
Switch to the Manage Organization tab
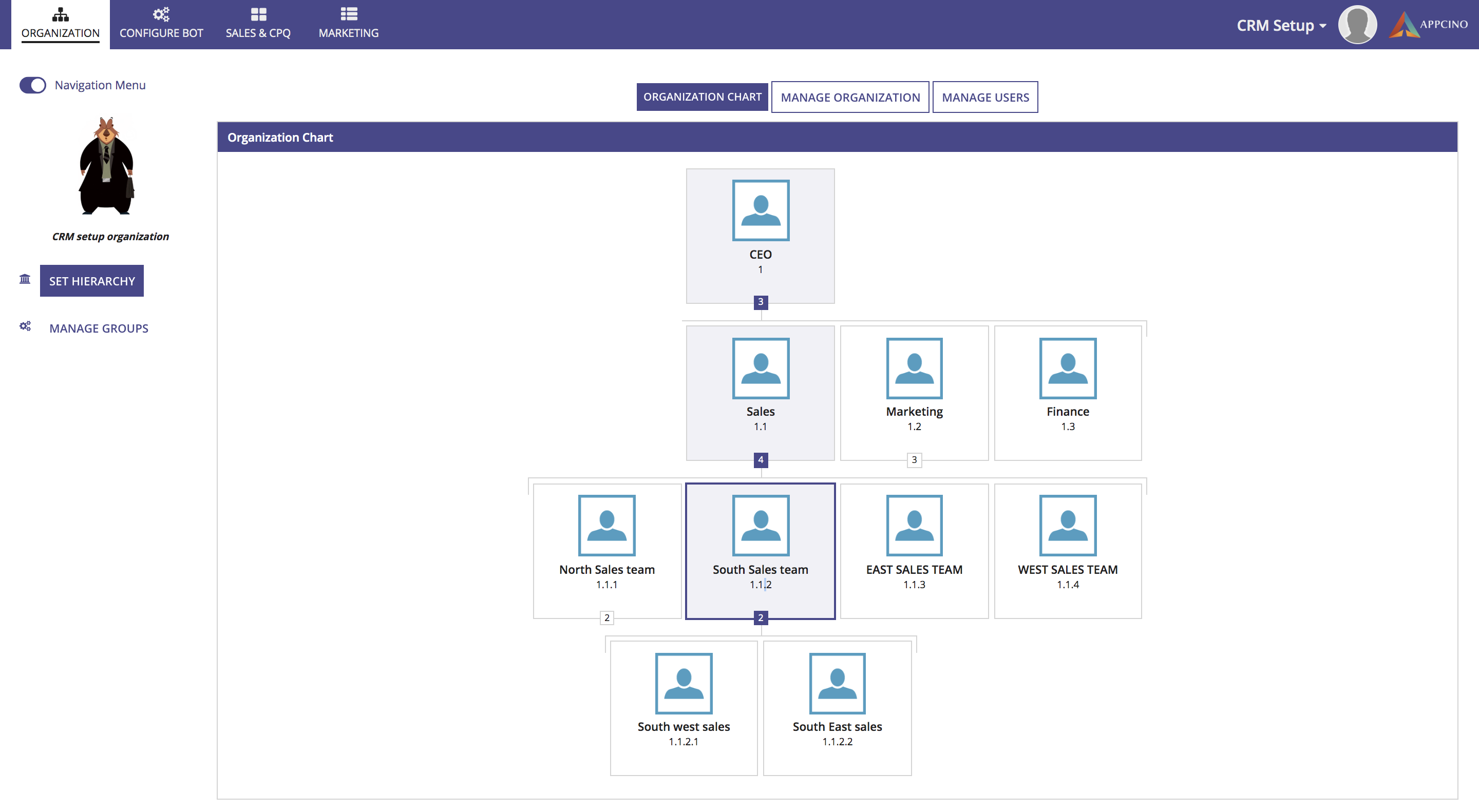[850, 98]
